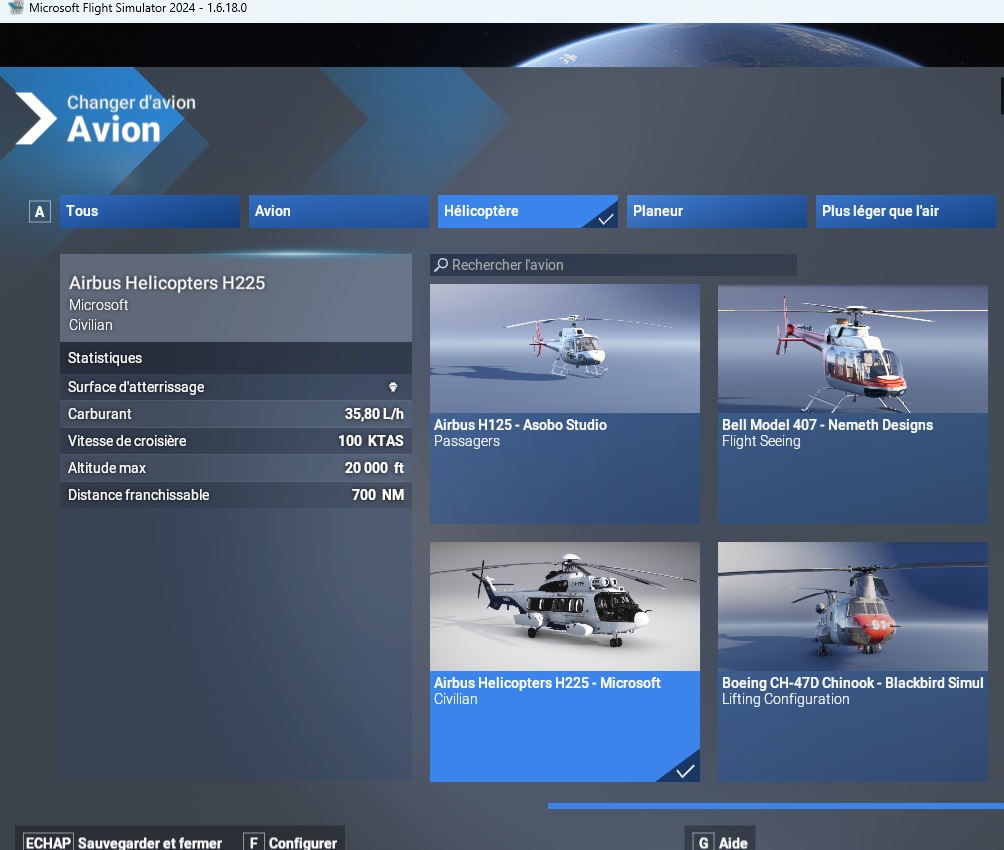The image size is (1004, 850).
Task: Click the blue horizontal scrollbar below aircraft list
Action: tap(775, 805)
